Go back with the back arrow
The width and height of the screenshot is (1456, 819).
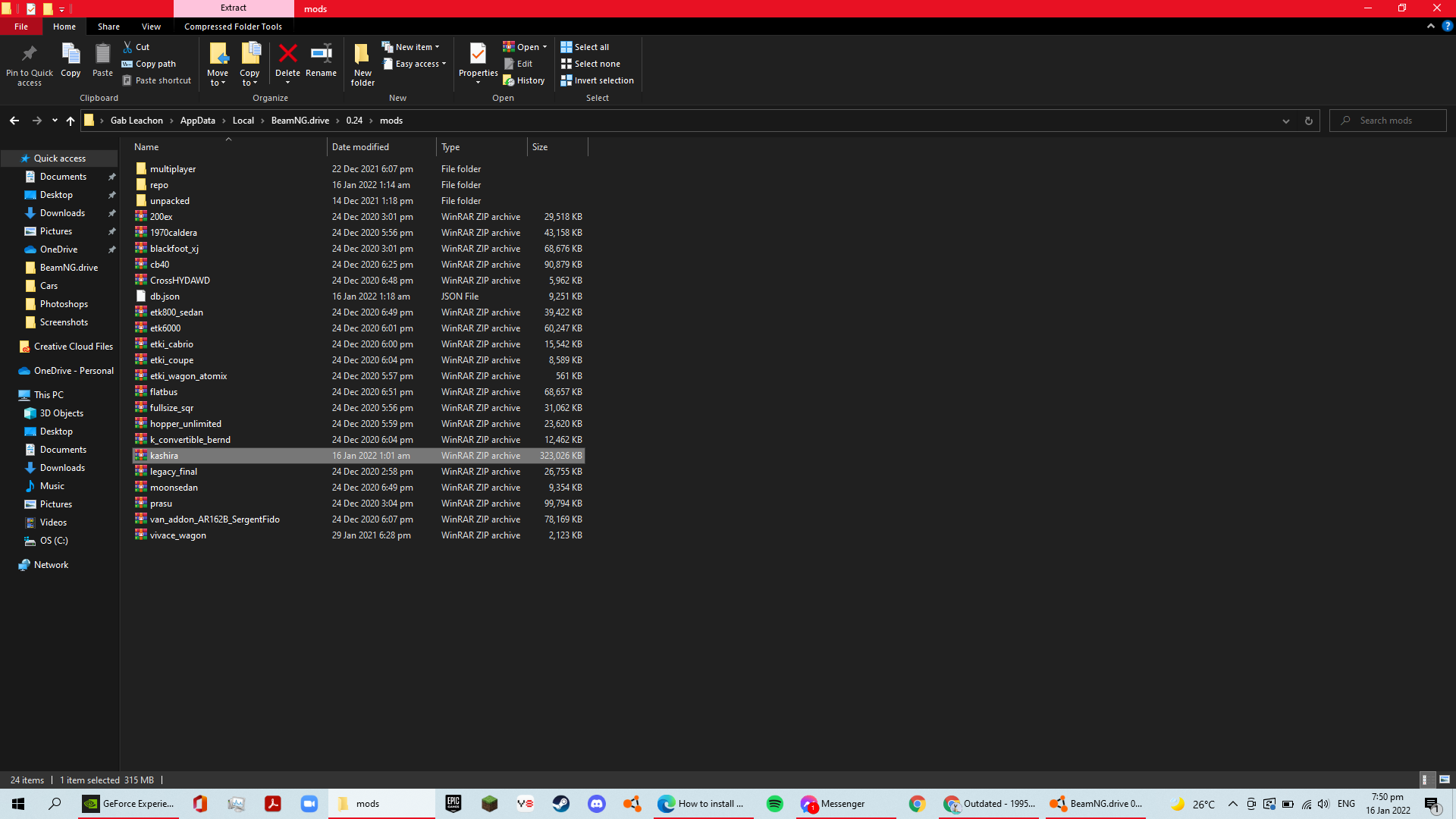coord(14,121)
